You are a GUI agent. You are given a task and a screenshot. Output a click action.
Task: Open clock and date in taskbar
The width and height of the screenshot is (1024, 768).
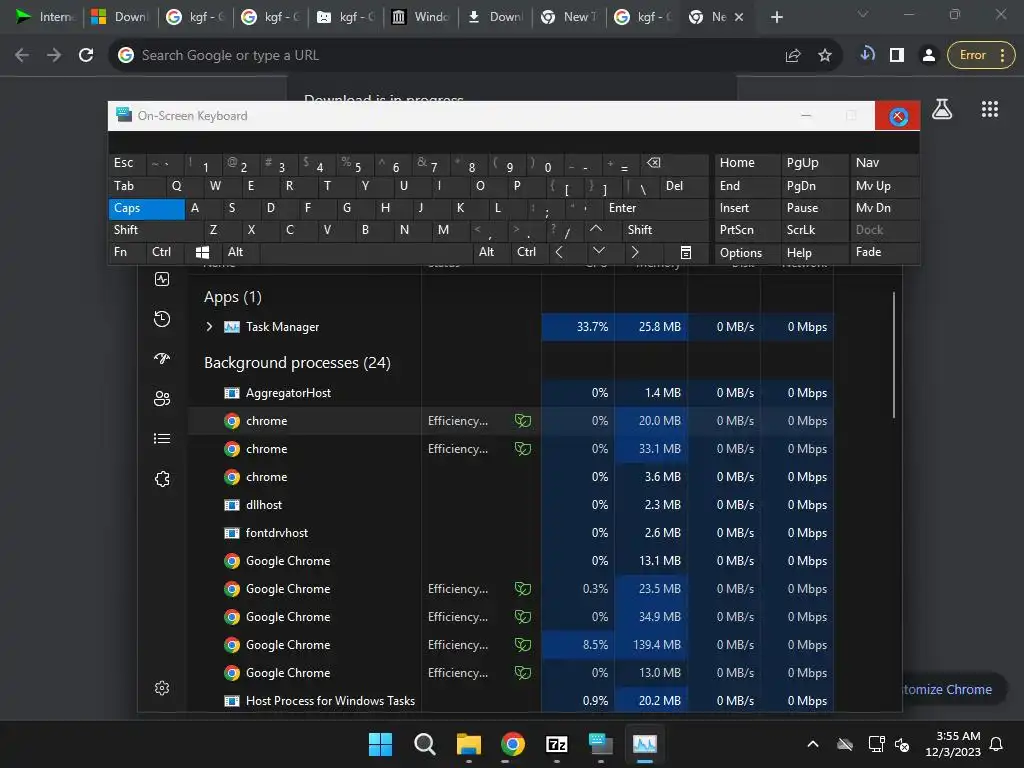pos(953,744)
